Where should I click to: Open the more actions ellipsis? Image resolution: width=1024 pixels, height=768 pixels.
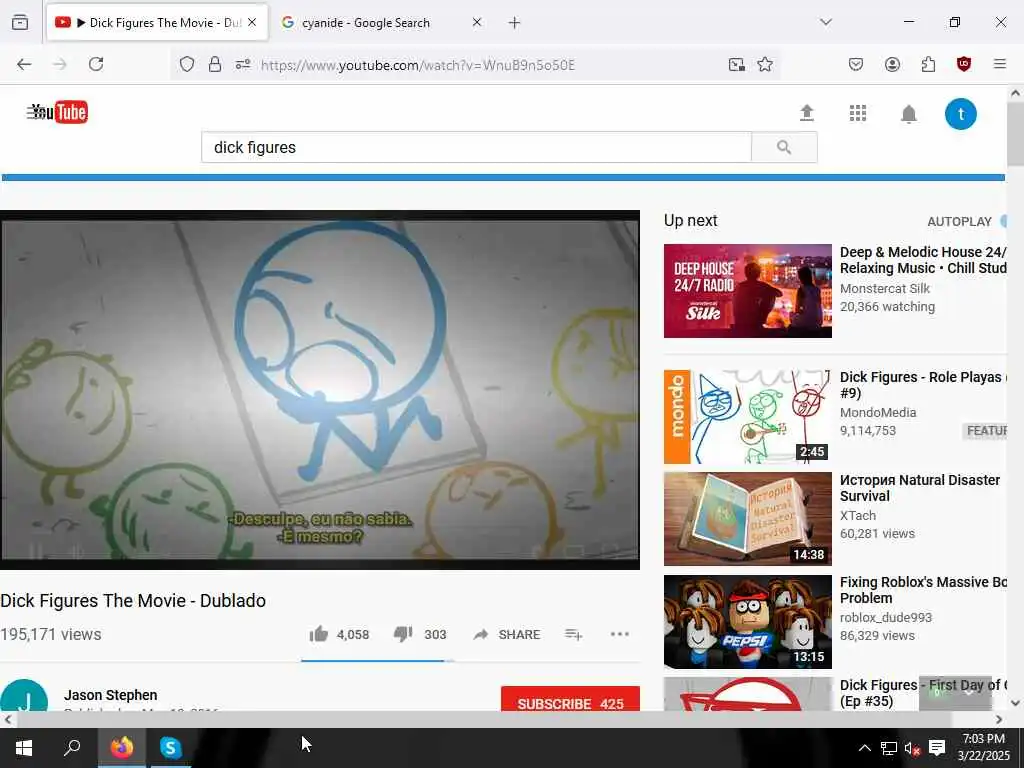coord(619,634)
